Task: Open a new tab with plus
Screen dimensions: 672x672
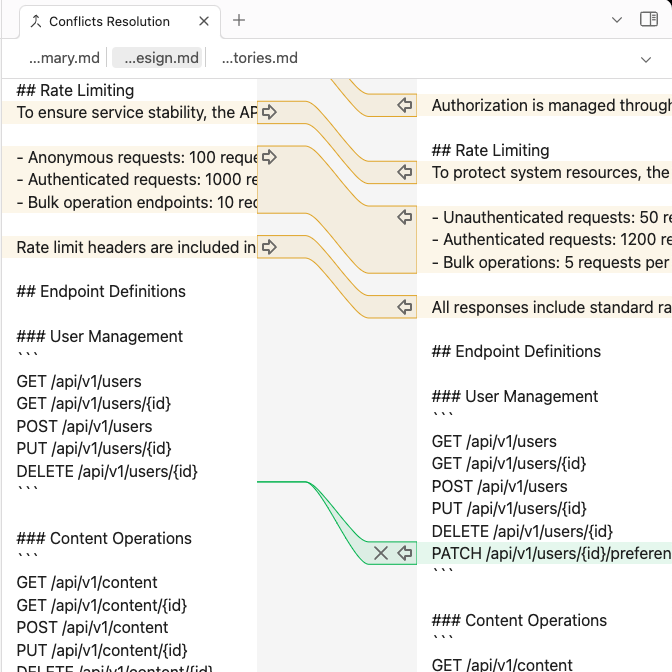Action: 239,20
